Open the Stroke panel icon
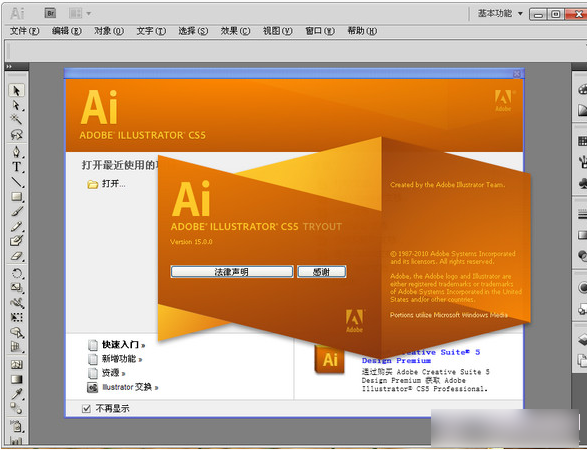Viewport: 587px width, 450px height. click(582, 215)
